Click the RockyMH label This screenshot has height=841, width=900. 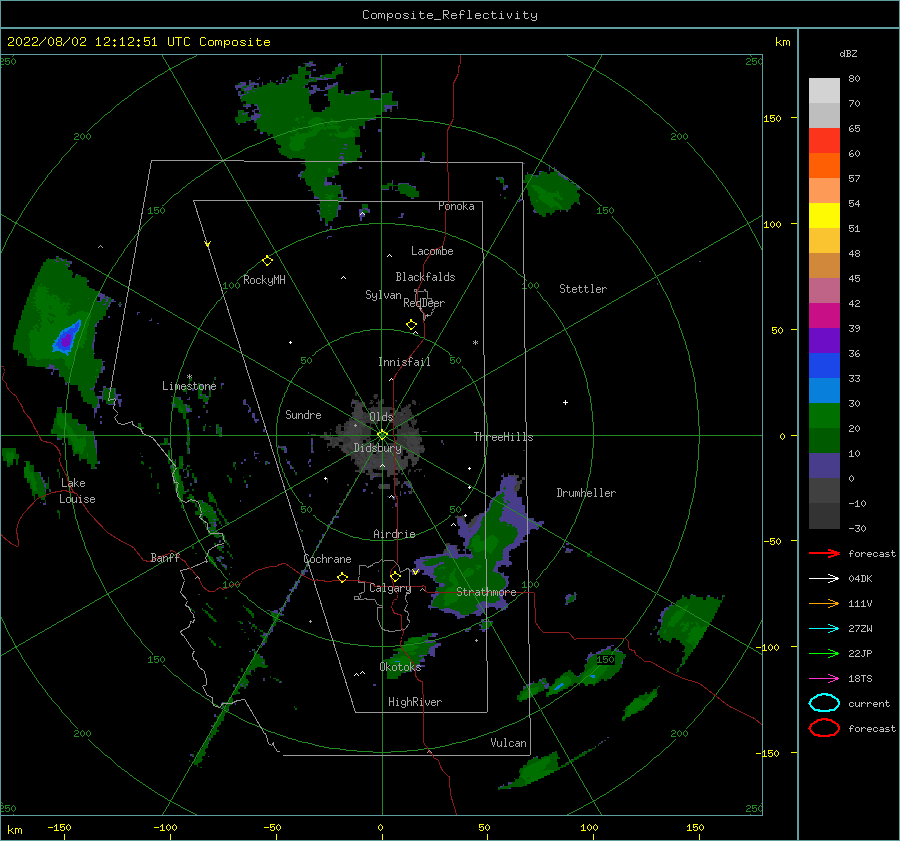tap(264, 280)
